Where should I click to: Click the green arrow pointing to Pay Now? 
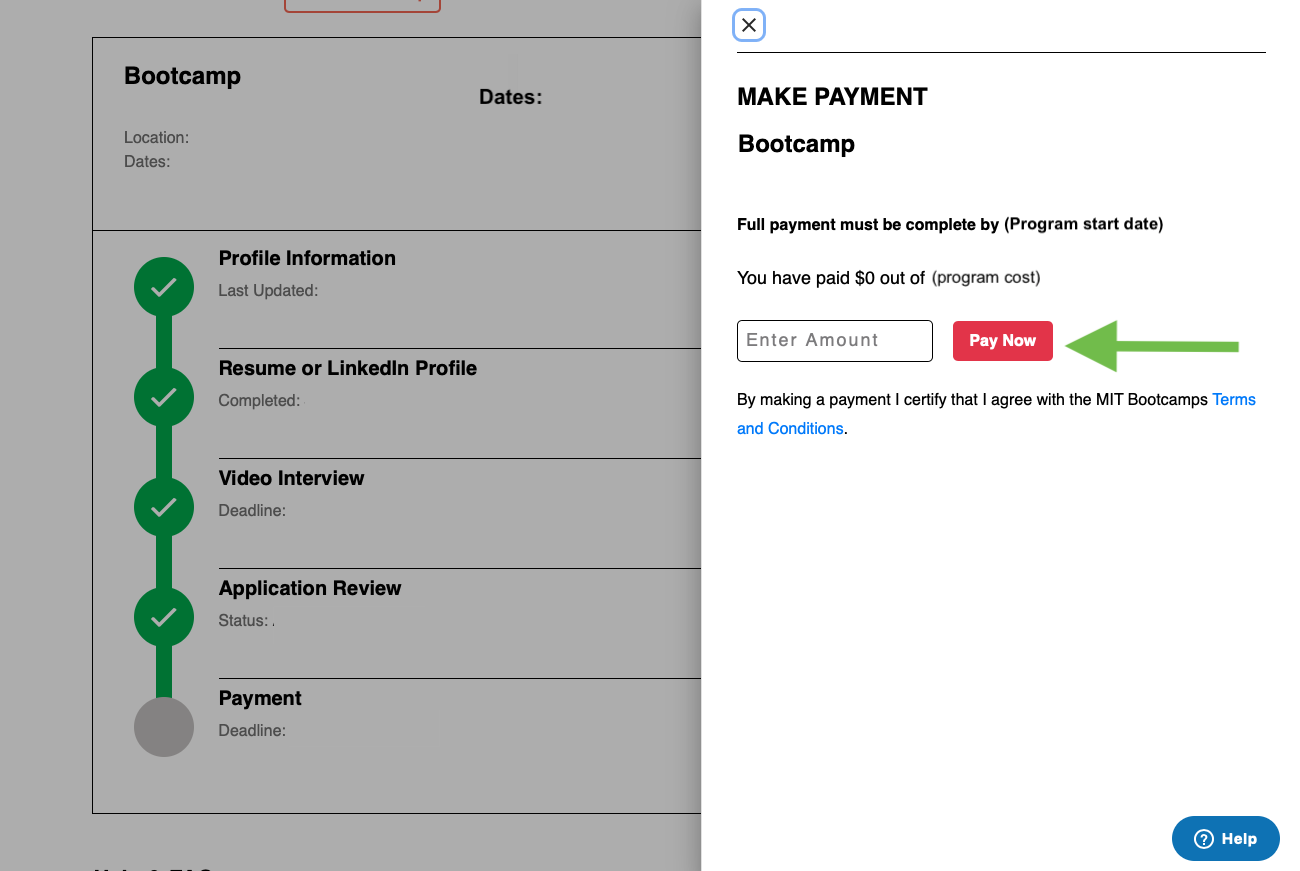point(1152,346)
